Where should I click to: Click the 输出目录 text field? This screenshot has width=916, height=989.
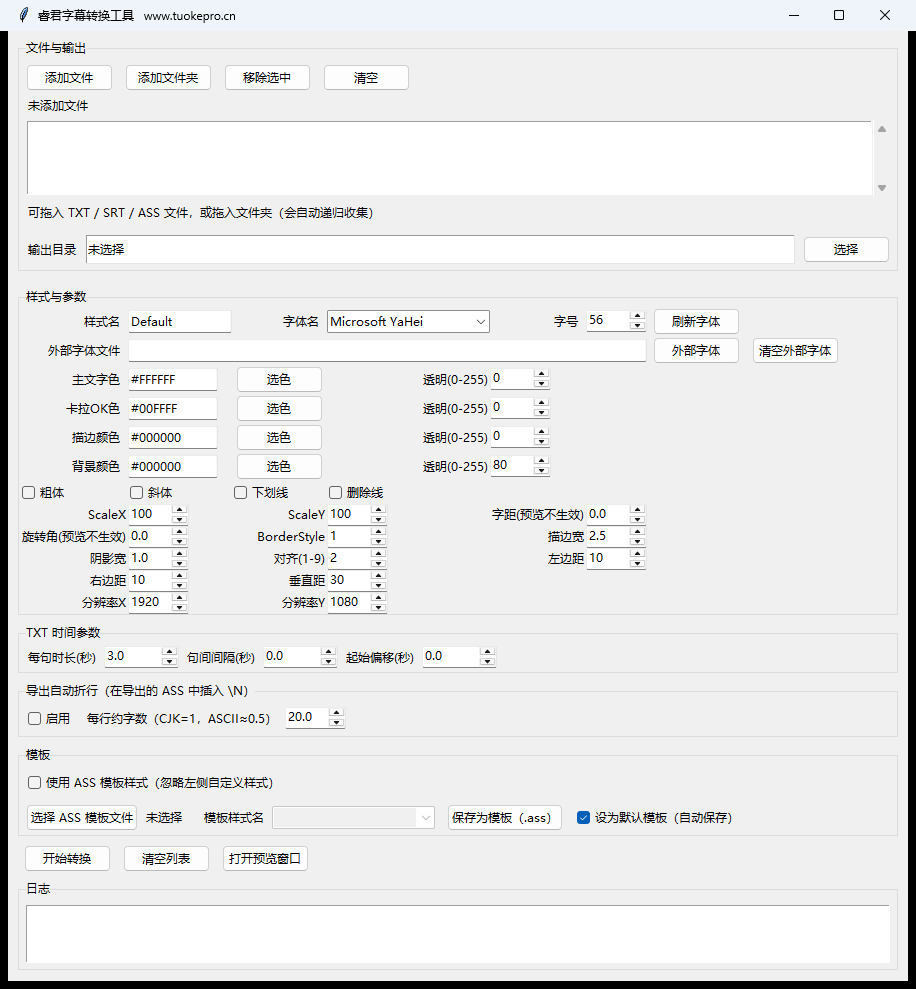pos(440,250)
